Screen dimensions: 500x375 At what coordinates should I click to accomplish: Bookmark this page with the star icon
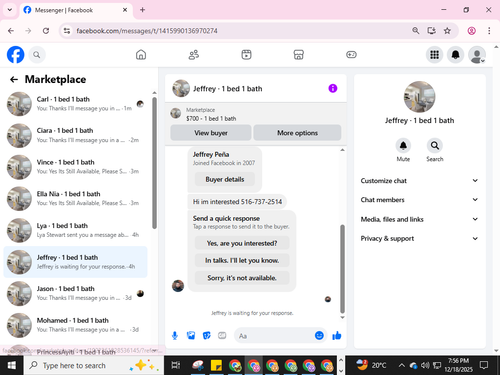(447, 31)
